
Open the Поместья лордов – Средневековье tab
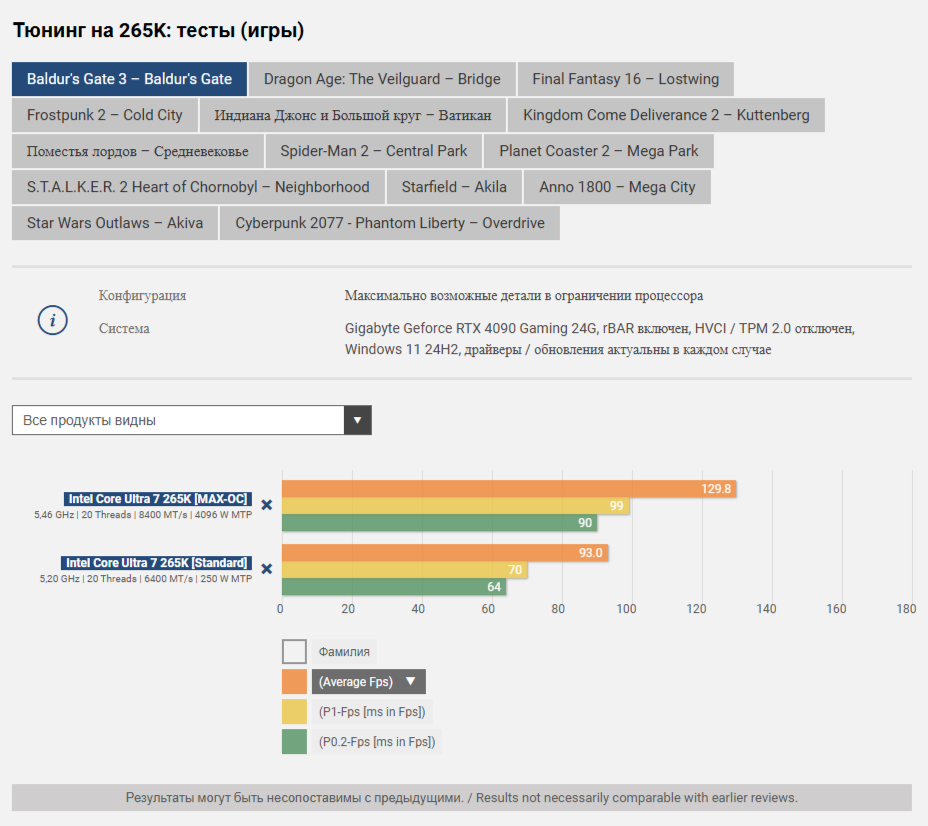click(x=137, y=151)
